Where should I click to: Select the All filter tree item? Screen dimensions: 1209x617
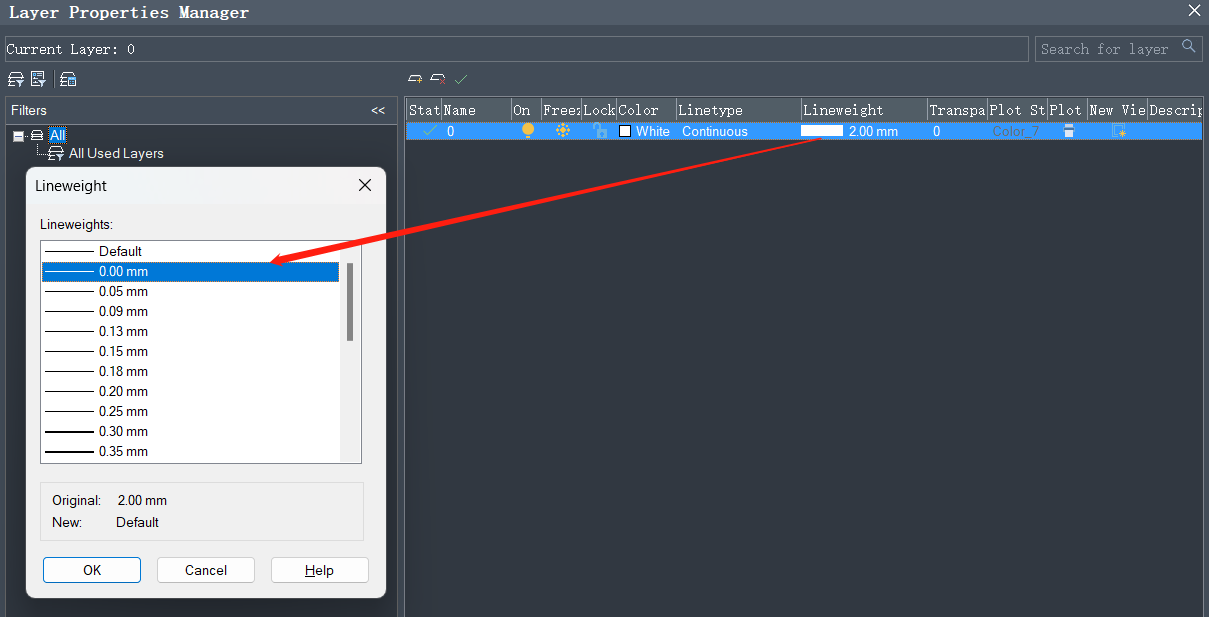pos(57,135)
